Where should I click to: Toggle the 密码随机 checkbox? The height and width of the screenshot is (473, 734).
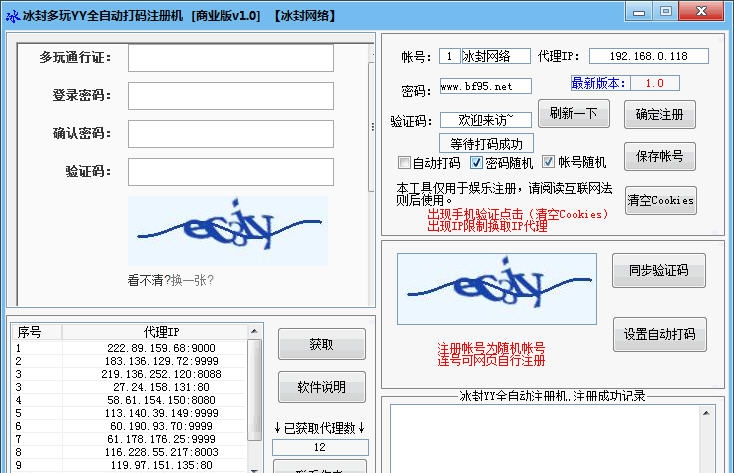click(476, 163)
